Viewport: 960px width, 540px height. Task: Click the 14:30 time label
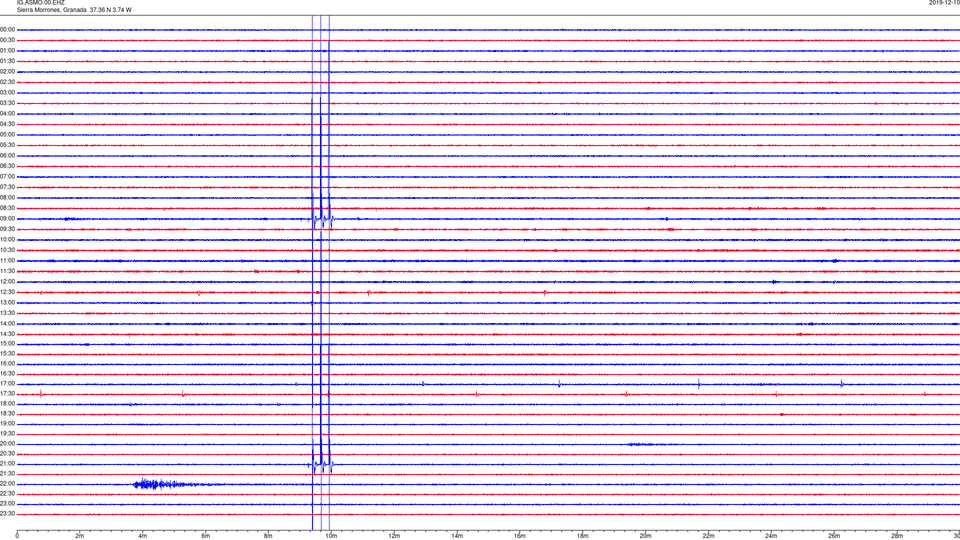click(x=7, y=334)
